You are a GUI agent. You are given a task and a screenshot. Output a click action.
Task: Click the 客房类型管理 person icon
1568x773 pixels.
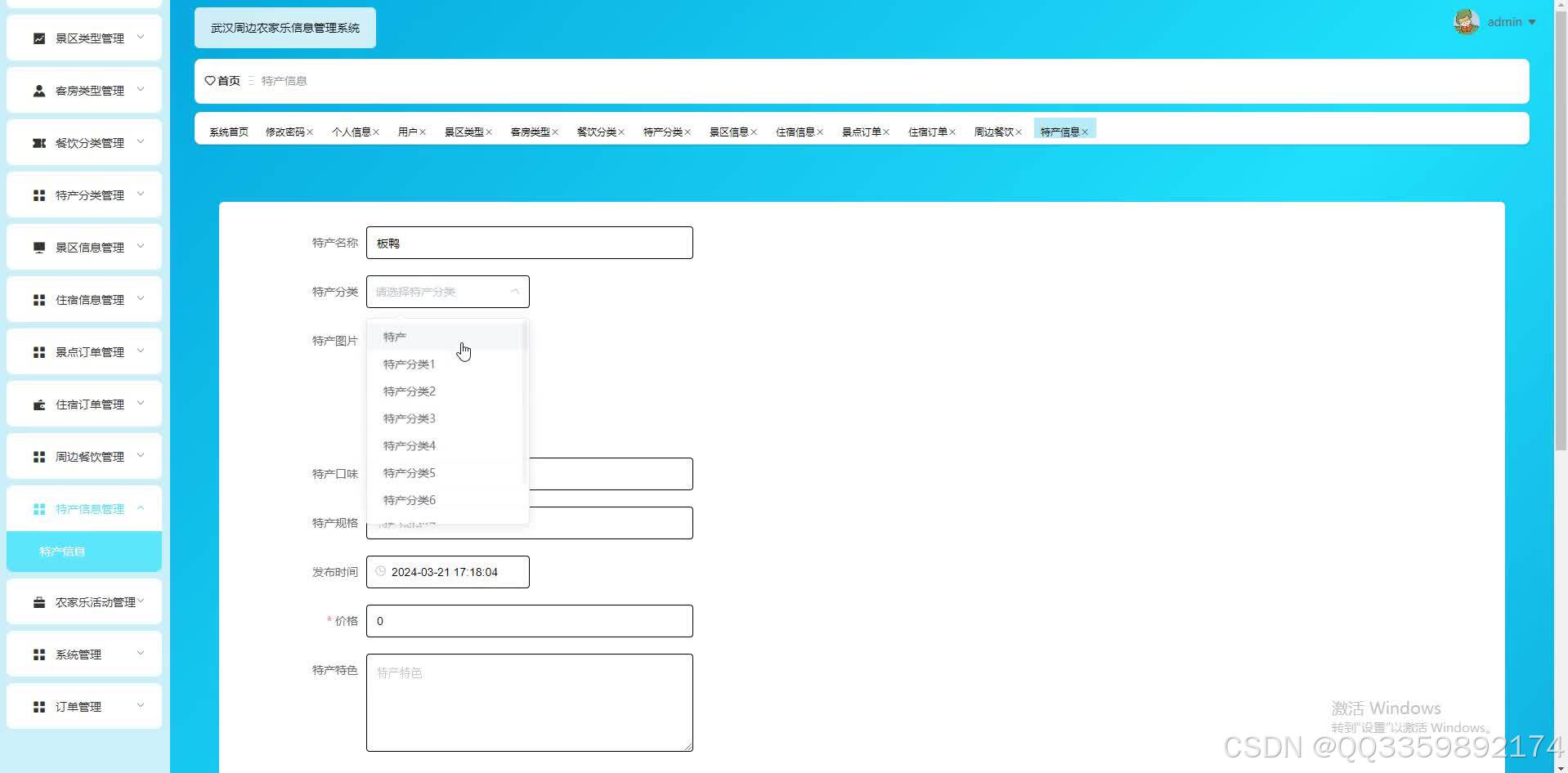[38, 91]
